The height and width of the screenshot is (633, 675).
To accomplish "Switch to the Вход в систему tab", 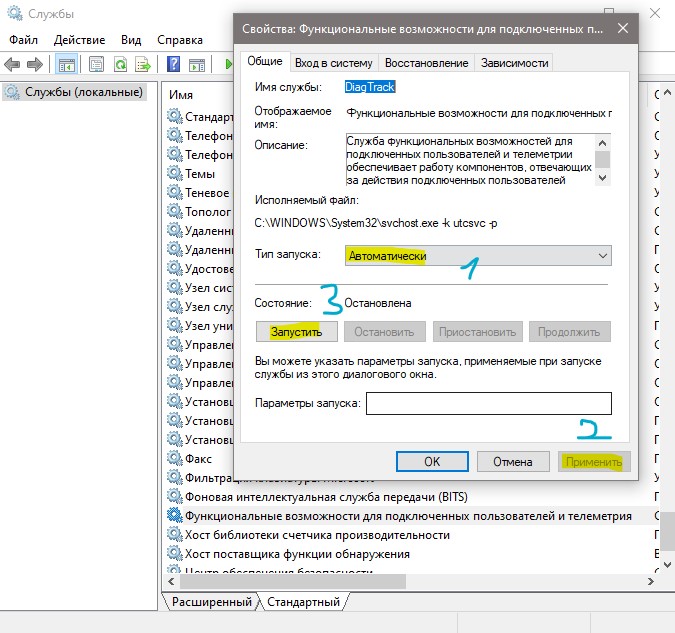I will (x=334, y=63).
